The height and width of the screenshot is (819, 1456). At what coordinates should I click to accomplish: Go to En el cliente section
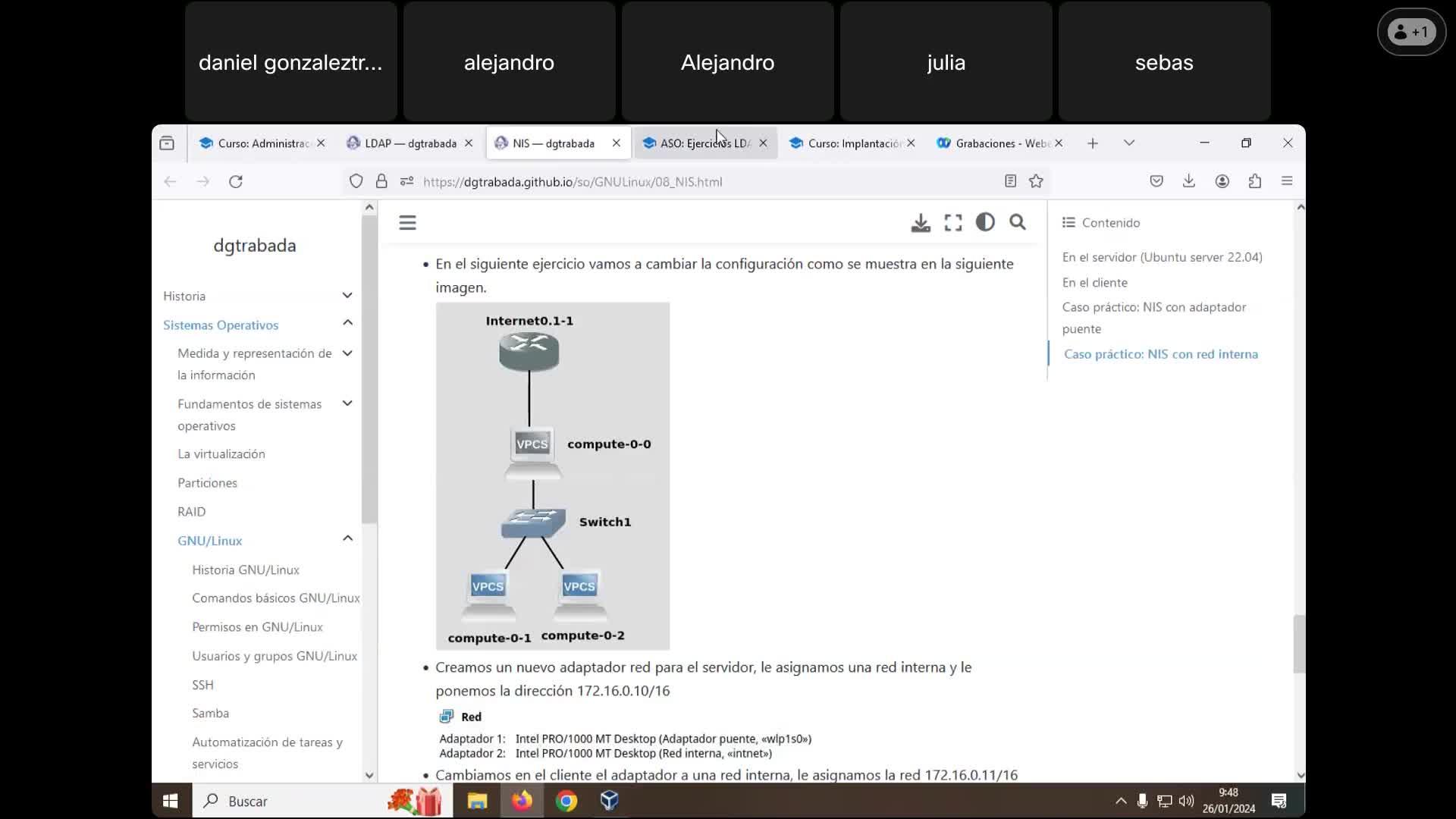click(x=1094, y=282)
